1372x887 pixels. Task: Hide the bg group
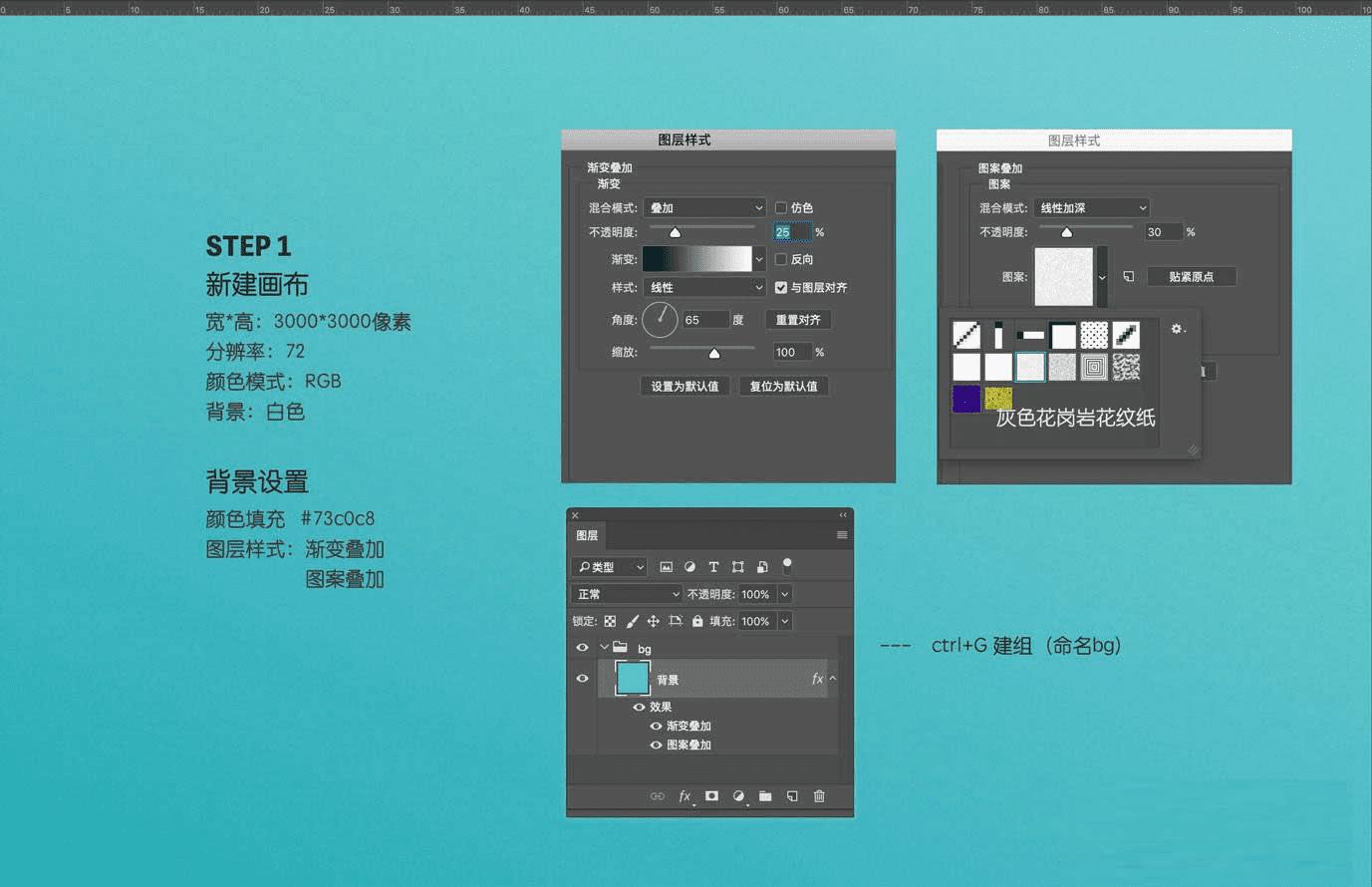coord(582,648)
